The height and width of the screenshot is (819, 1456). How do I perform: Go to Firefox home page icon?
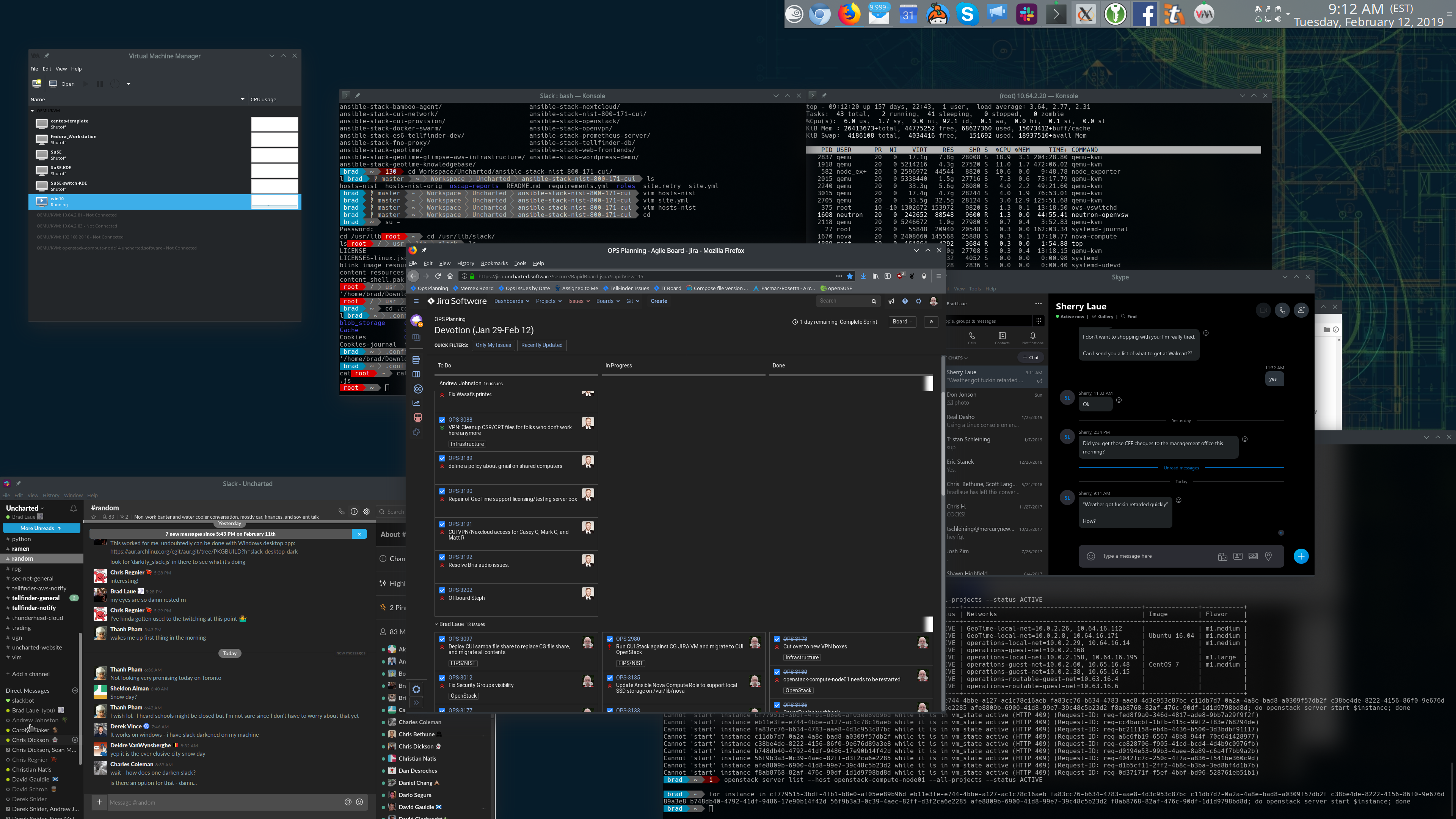450,276
